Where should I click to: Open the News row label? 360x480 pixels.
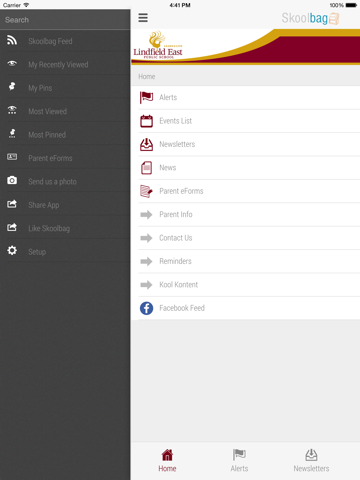[168, 168]
